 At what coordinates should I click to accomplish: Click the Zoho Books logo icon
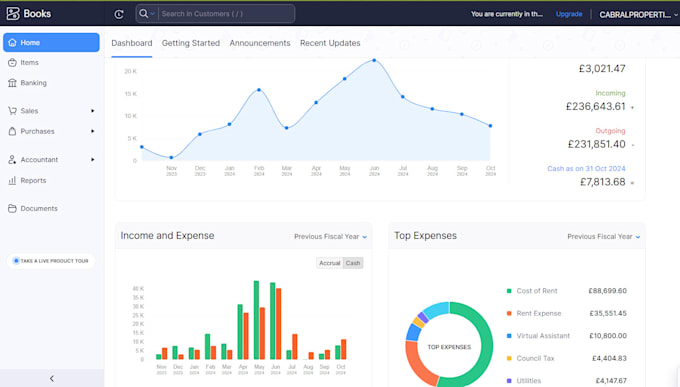click(13, 13)
